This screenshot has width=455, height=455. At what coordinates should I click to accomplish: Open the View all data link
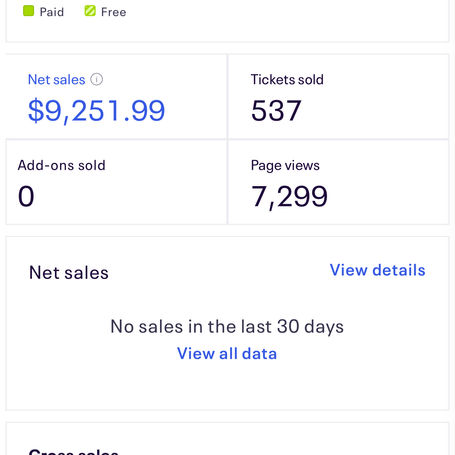coord(227,353)
